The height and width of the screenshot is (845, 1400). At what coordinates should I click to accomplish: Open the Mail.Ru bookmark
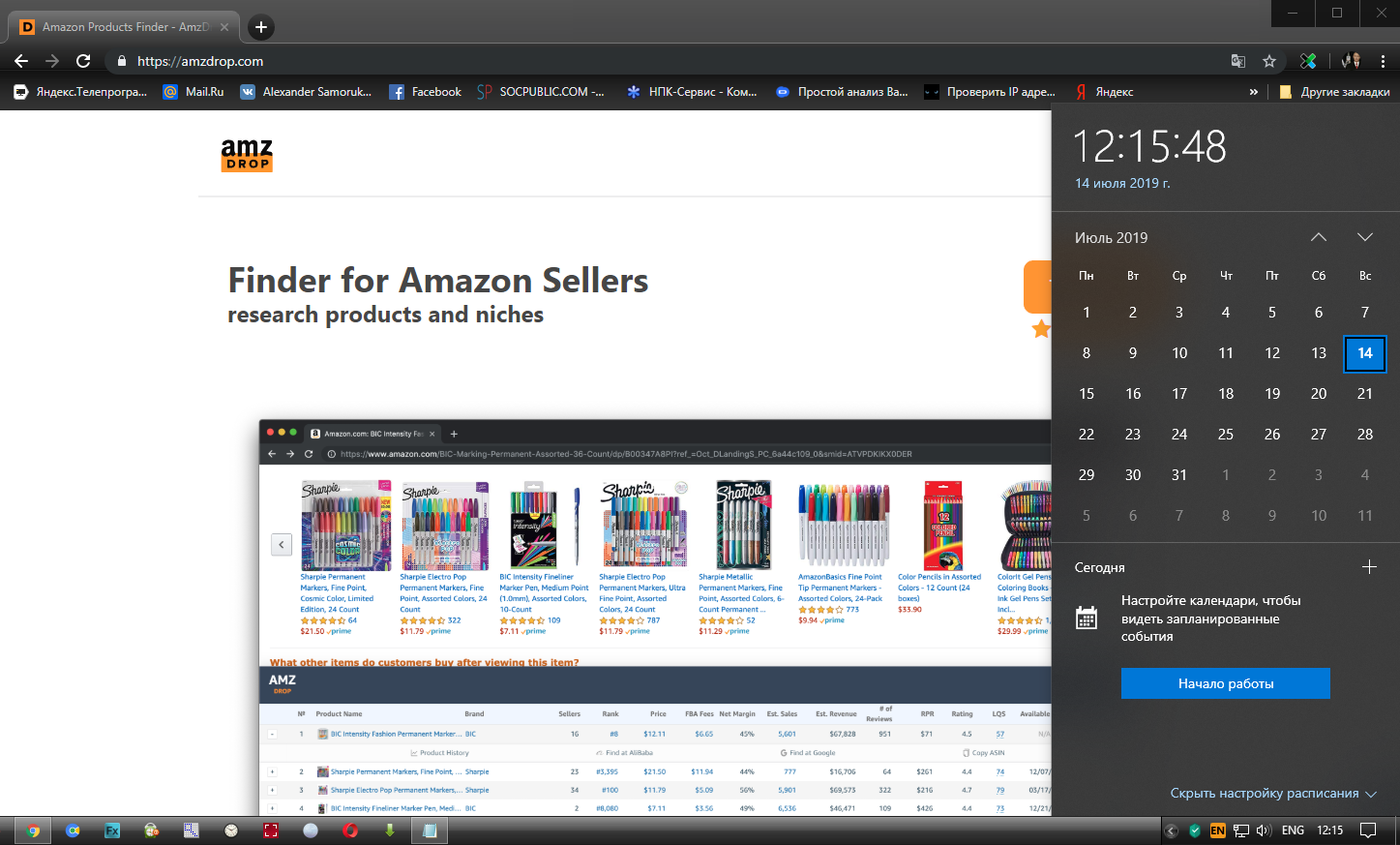[x=194, y=92]
